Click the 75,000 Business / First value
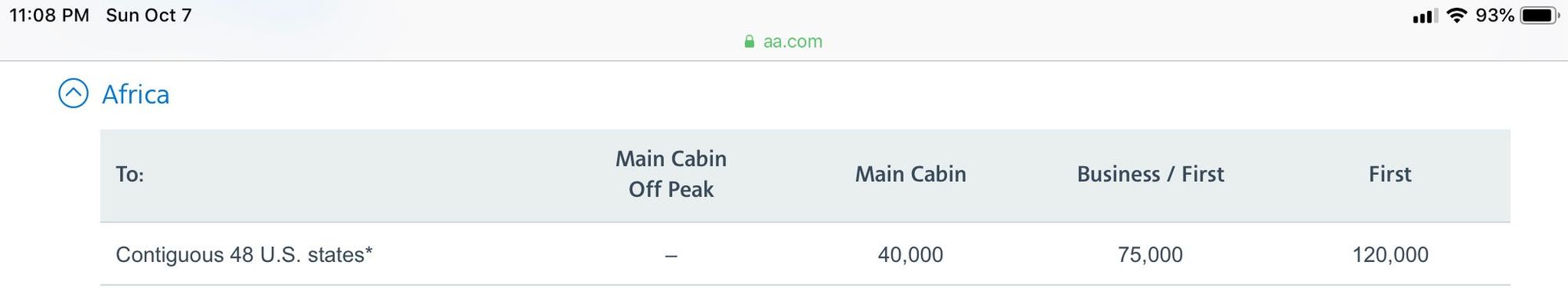1568x298 pixels. click(x=1150, y=255)
